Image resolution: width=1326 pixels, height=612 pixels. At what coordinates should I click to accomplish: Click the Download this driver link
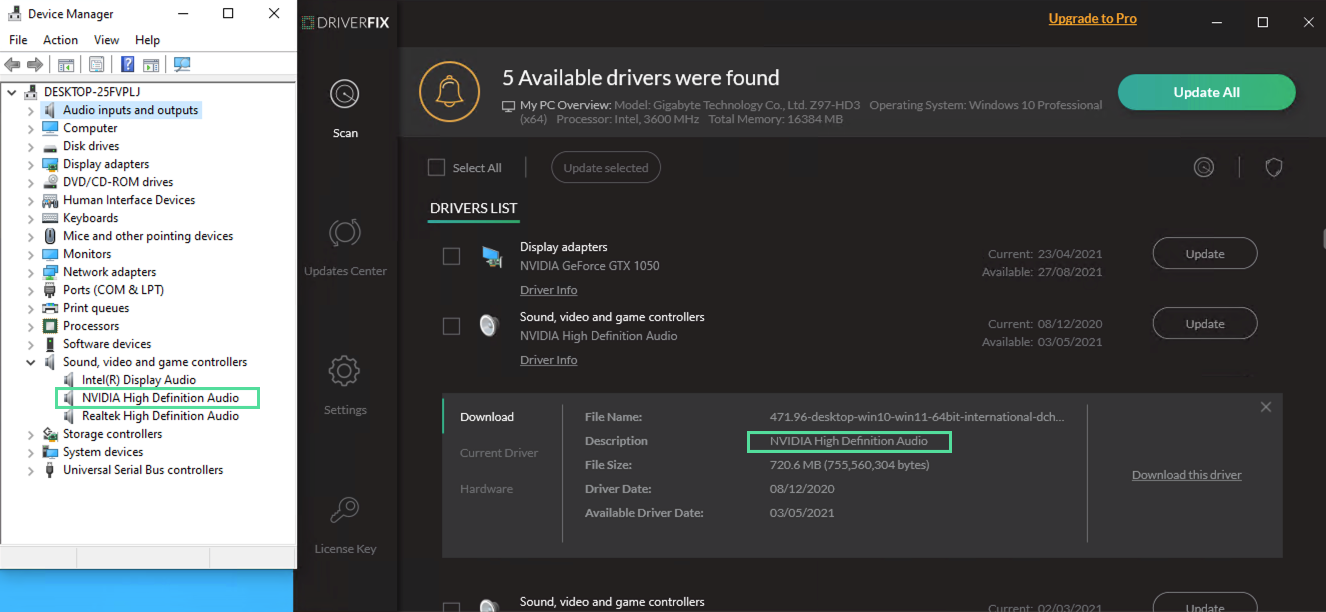1187,475
